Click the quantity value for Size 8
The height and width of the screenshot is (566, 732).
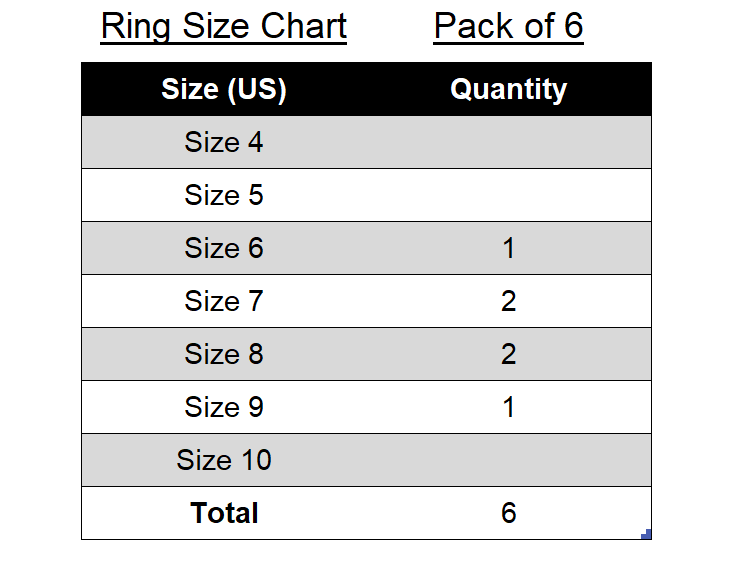click(508, 354)
